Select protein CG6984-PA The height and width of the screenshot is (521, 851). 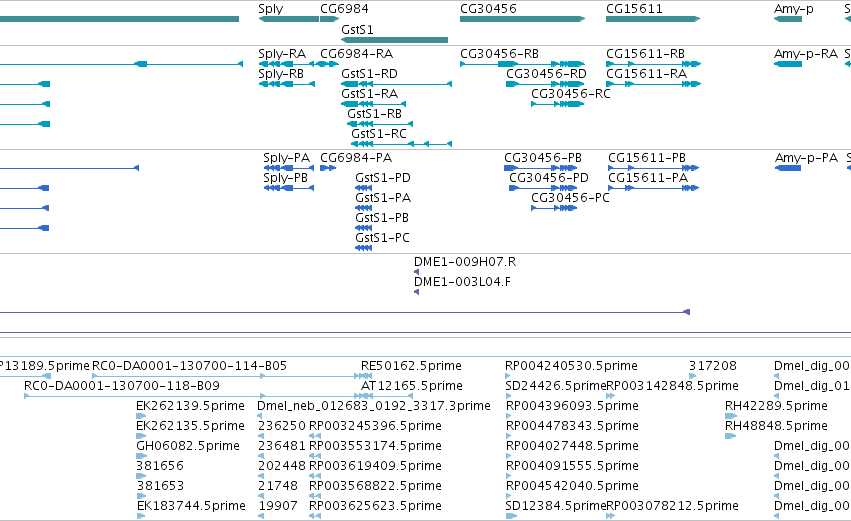[x=356, y=158]
